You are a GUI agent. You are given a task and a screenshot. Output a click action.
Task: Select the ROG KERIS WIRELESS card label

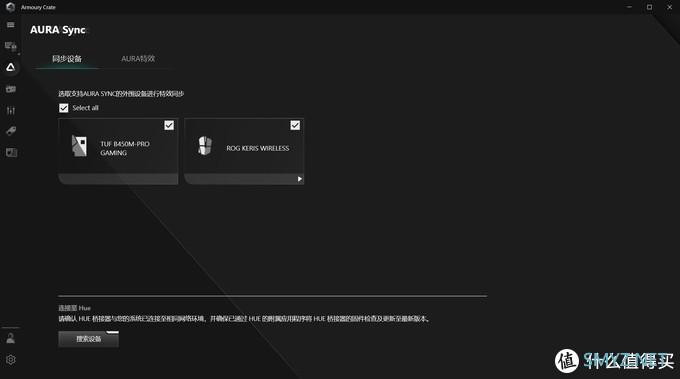click(x=258, y=148)
